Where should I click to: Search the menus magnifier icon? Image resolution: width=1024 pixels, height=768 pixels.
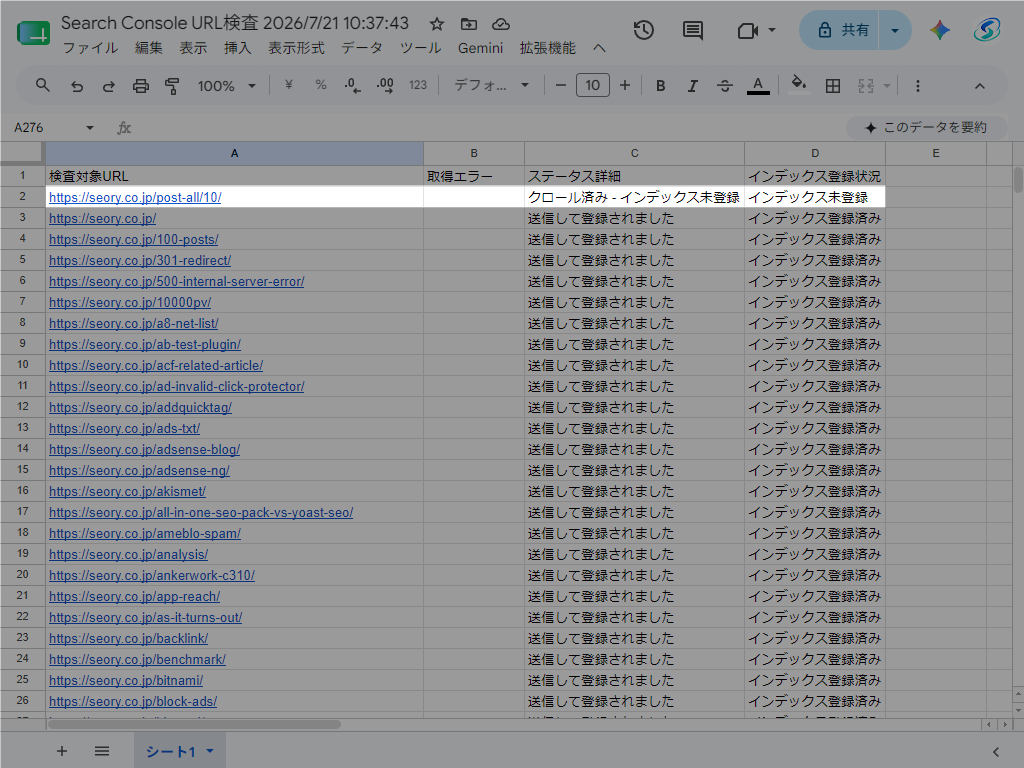42,86
